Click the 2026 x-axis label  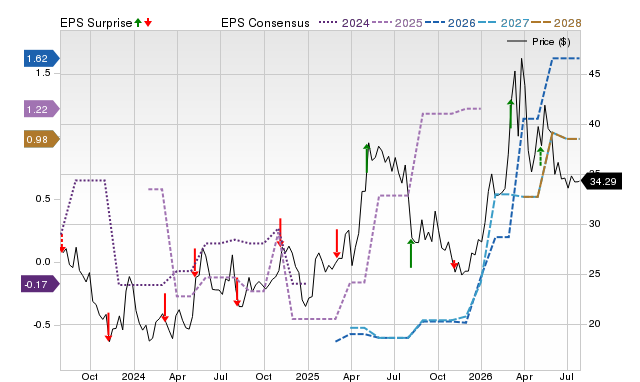481,376
